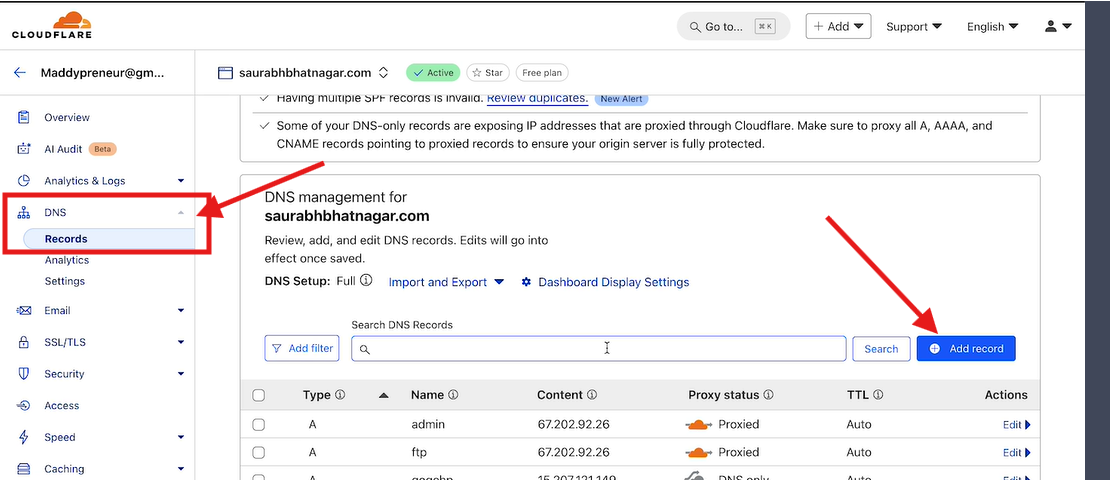Click the Email envelope icon

24,310
